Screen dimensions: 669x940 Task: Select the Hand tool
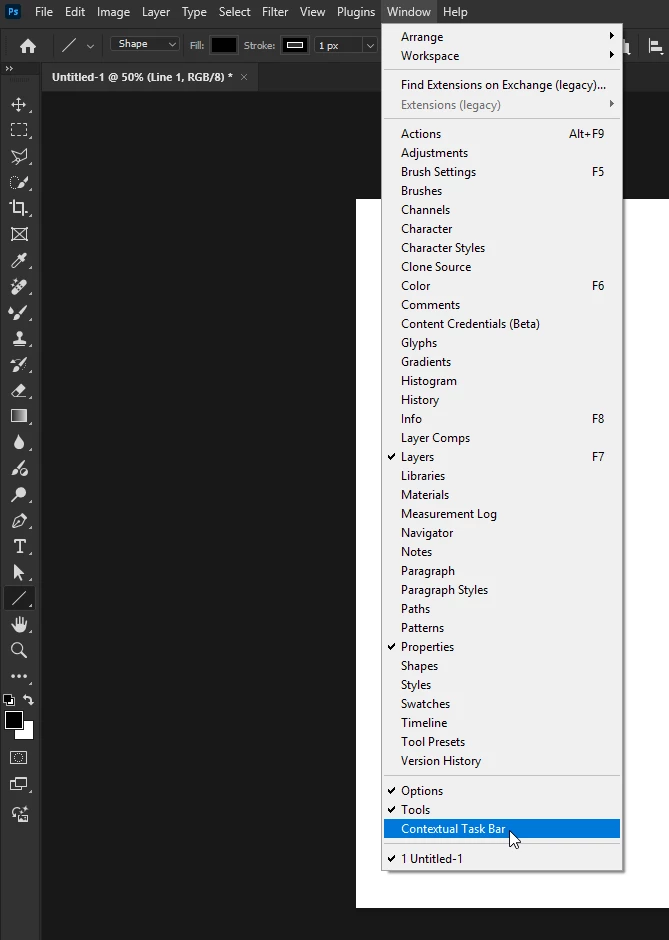tap(19, 624)
